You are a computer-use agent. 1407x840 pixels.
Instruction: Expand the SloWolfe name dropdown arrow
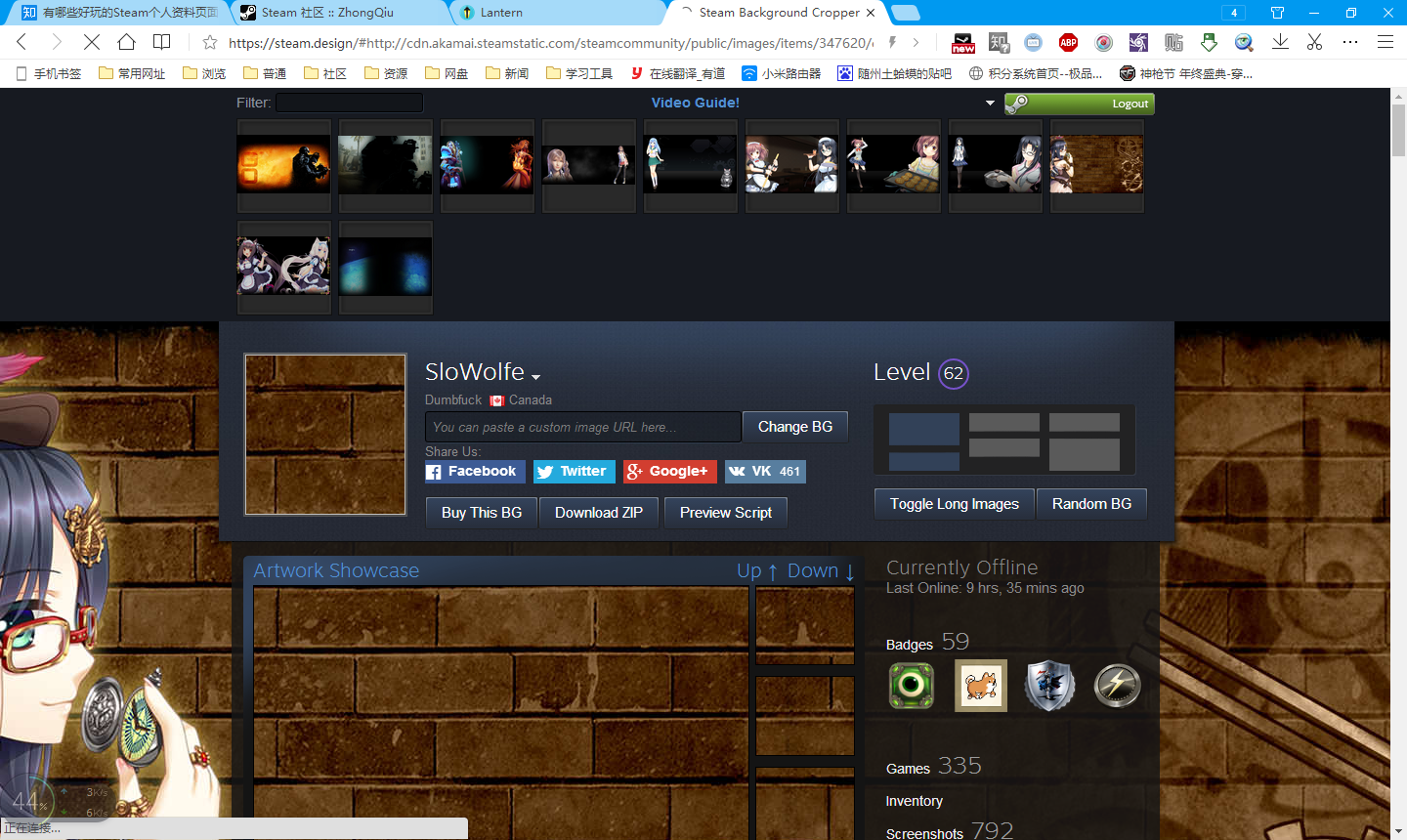[x=535, y=376]
